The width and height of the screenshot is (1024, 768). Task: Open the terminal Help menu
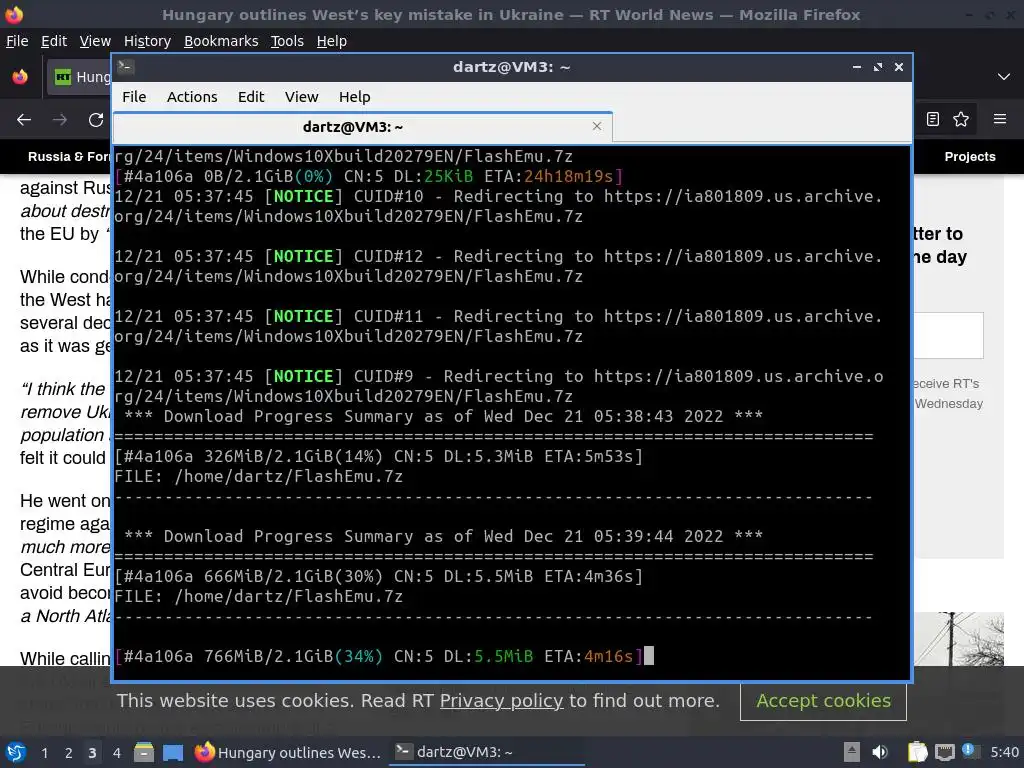[354, 97]
